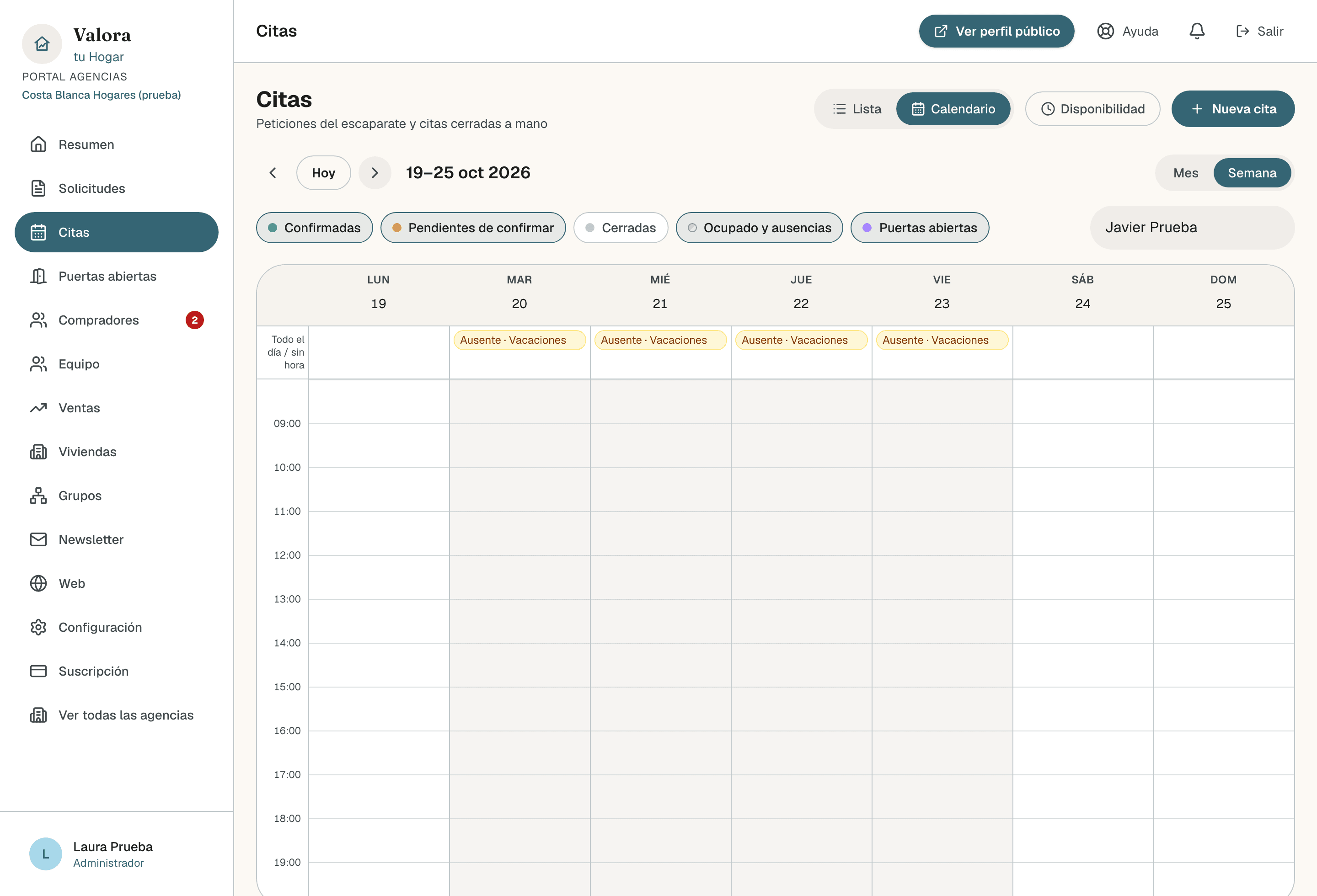The height and width of the screenshot is (896, 1317).
Task: Click the orange Pendientes color dot
Action: click(x=396, y=228)
